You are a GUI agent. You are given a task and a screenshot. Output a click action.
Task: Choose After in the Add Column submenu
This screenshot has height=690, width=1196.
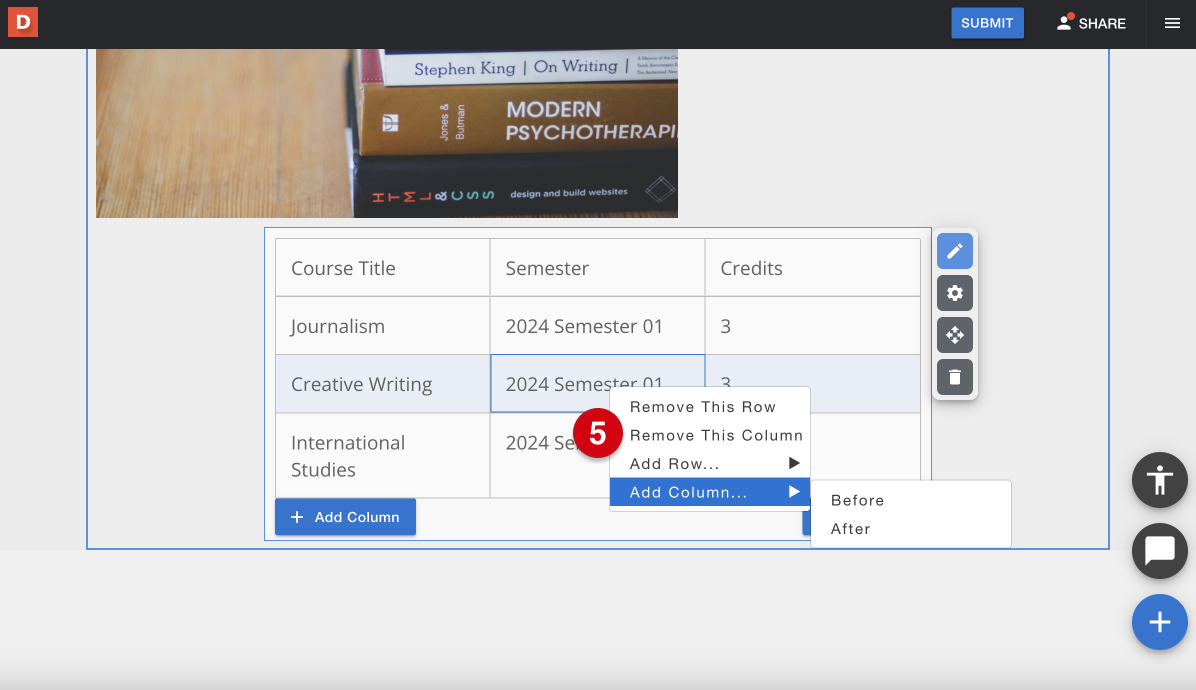point(851,529)
